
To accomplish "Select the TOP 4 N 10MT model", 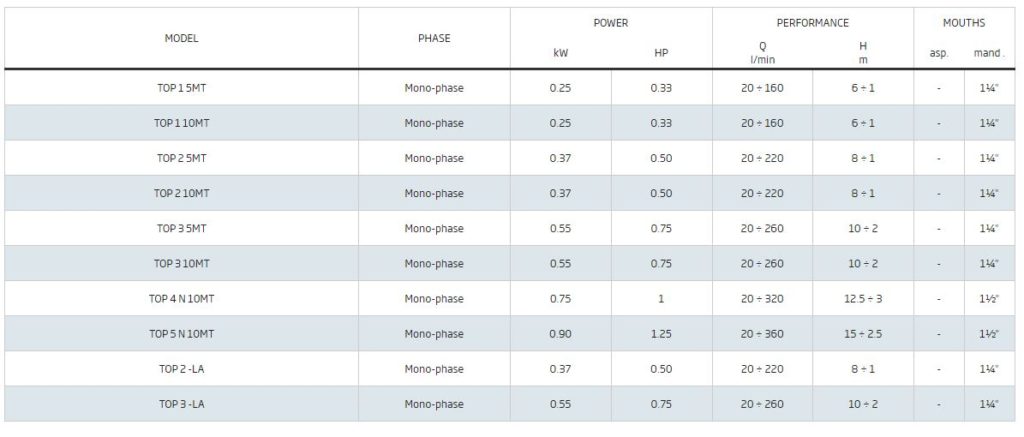I will (x=181, y=299).
